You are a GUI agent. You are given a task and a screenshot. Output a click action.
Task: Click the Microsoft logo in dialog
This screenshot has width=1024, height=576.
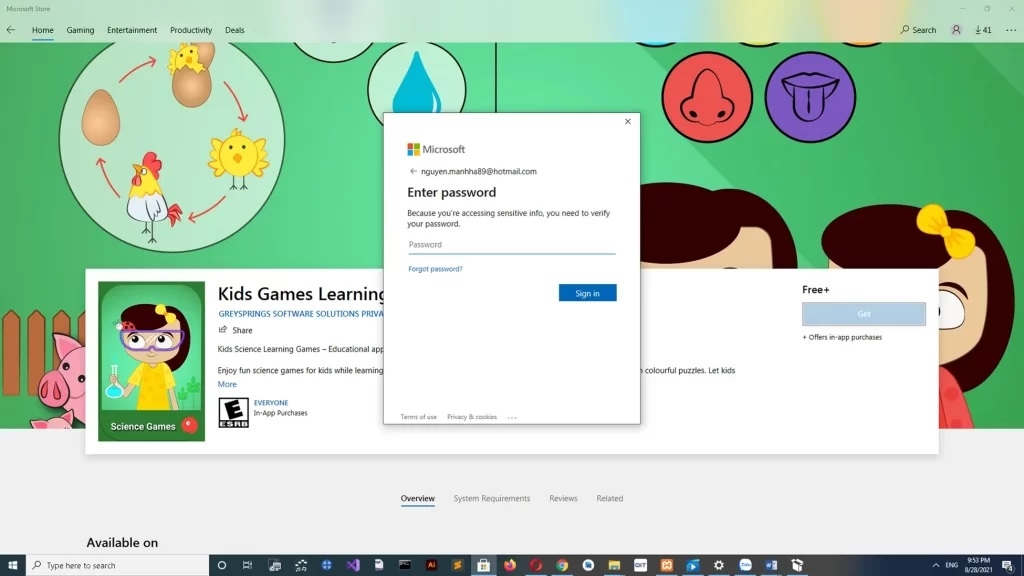pos(436,149)
